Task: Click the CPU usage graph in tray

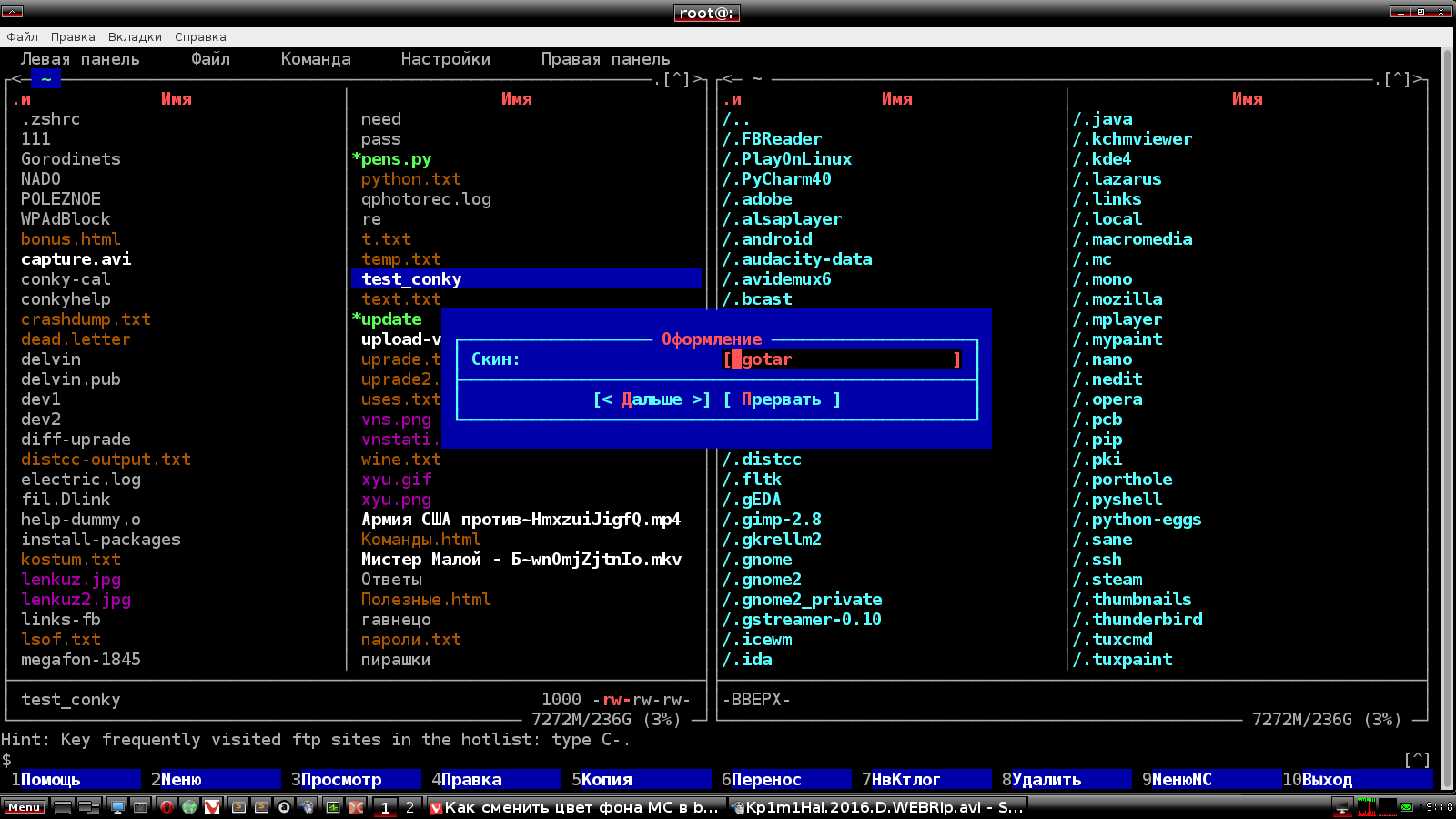Action: coord(1367,807)
